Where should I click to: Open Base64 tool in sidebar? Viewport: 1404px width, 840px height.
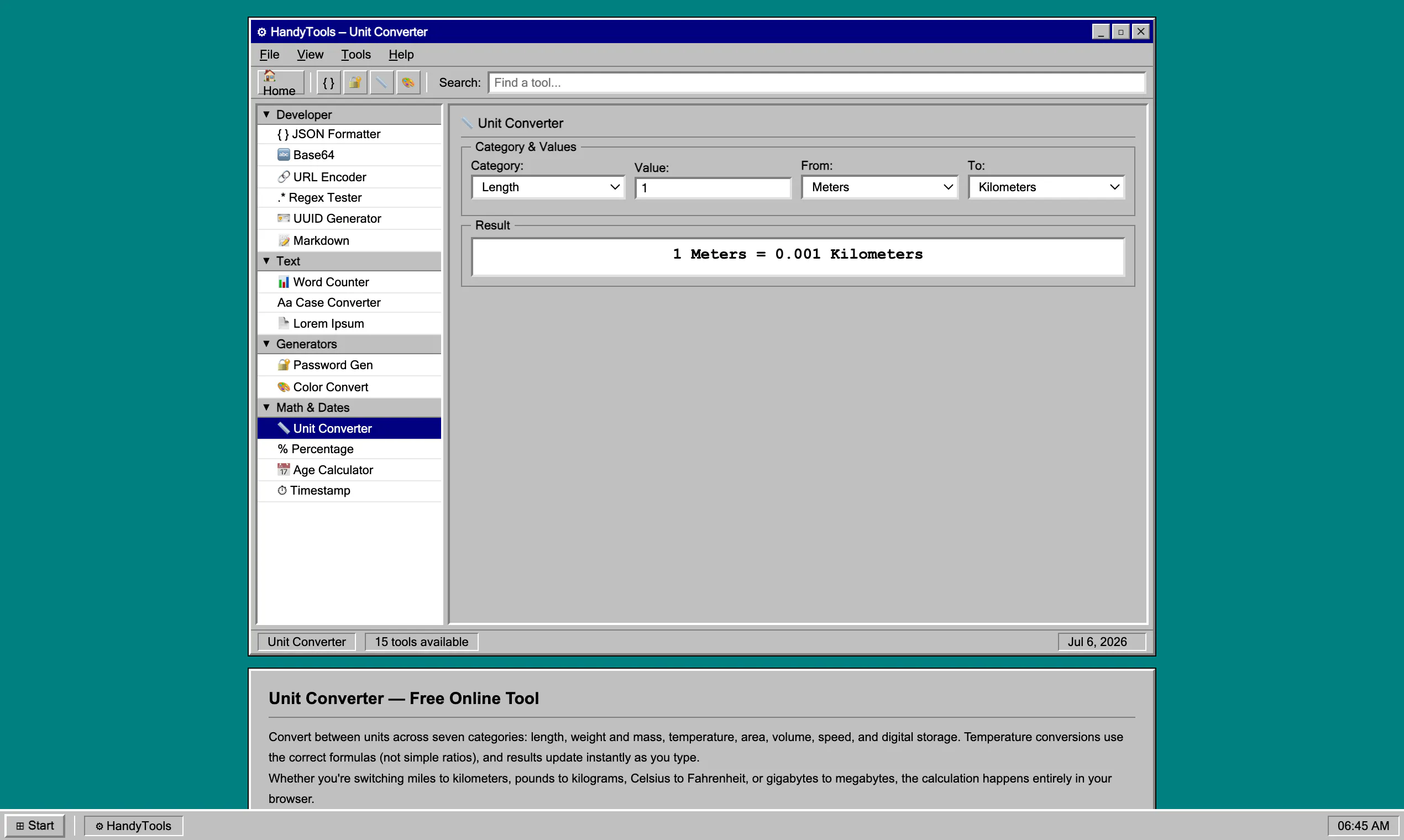point(349,155)
